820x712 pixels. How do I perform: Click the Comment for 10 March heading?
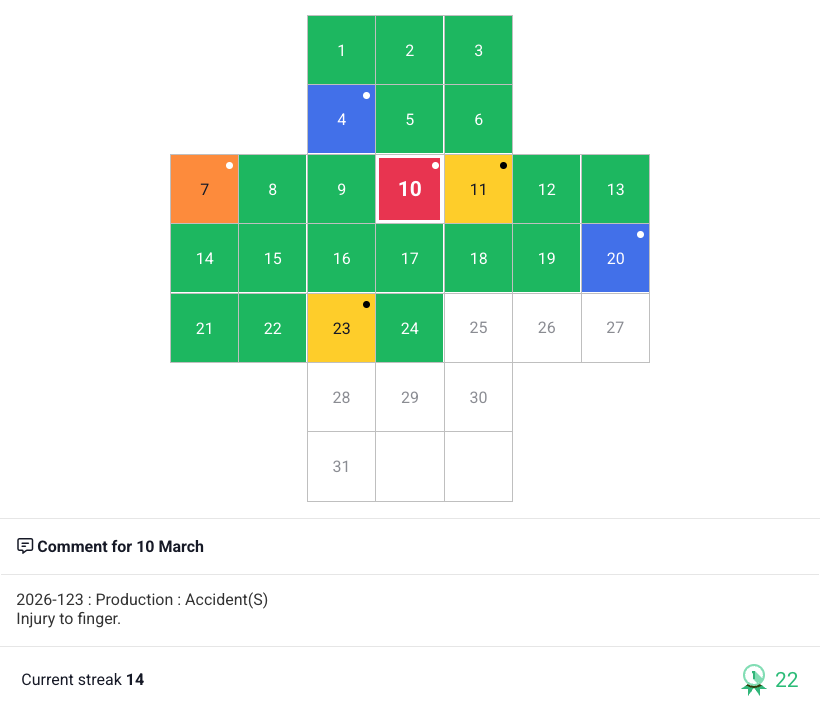(120, 546)
